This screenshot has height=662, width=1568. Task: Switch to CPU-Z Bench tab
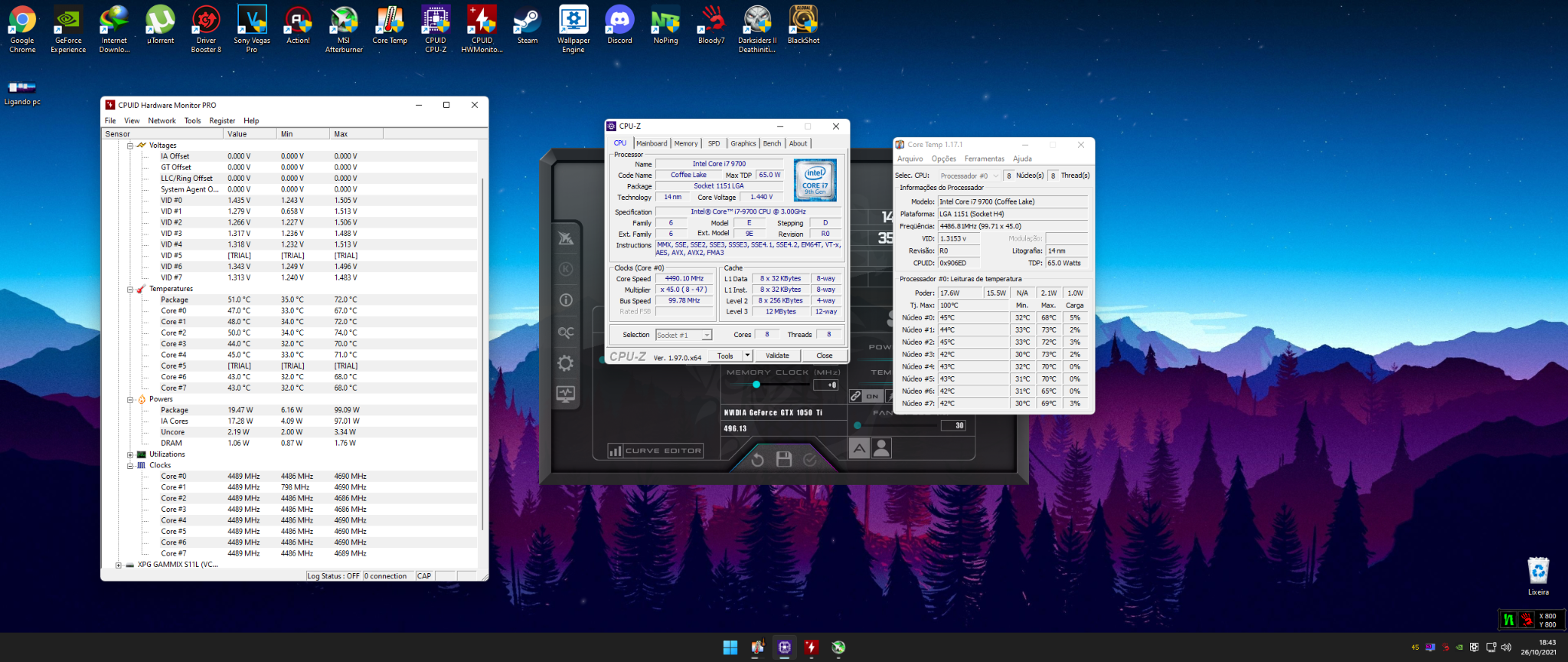coord(772,143)
